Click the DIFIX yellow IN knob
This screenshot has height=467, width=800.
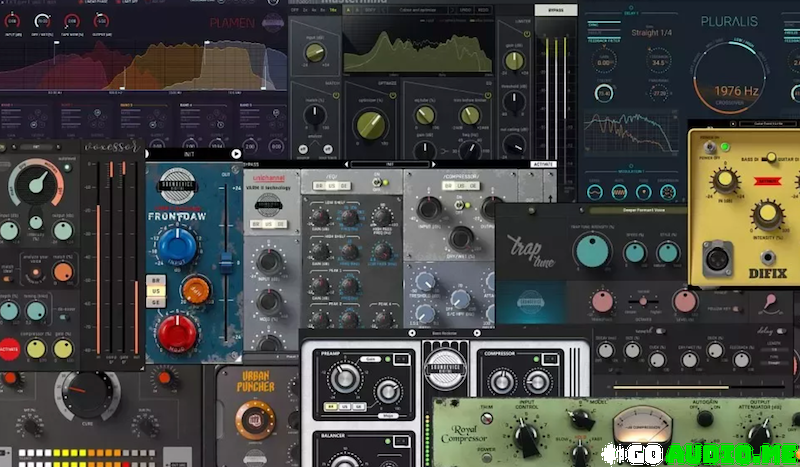coord(725,181)
